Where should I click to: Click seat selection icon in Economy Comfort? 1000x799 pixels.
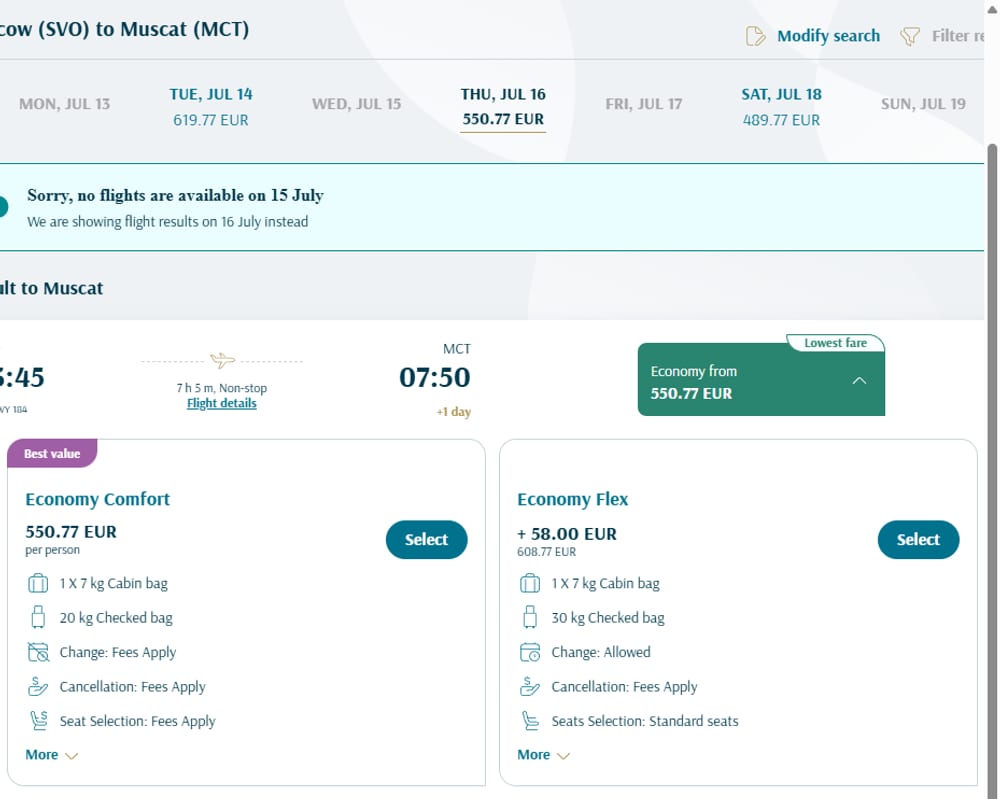pos(38,721)
